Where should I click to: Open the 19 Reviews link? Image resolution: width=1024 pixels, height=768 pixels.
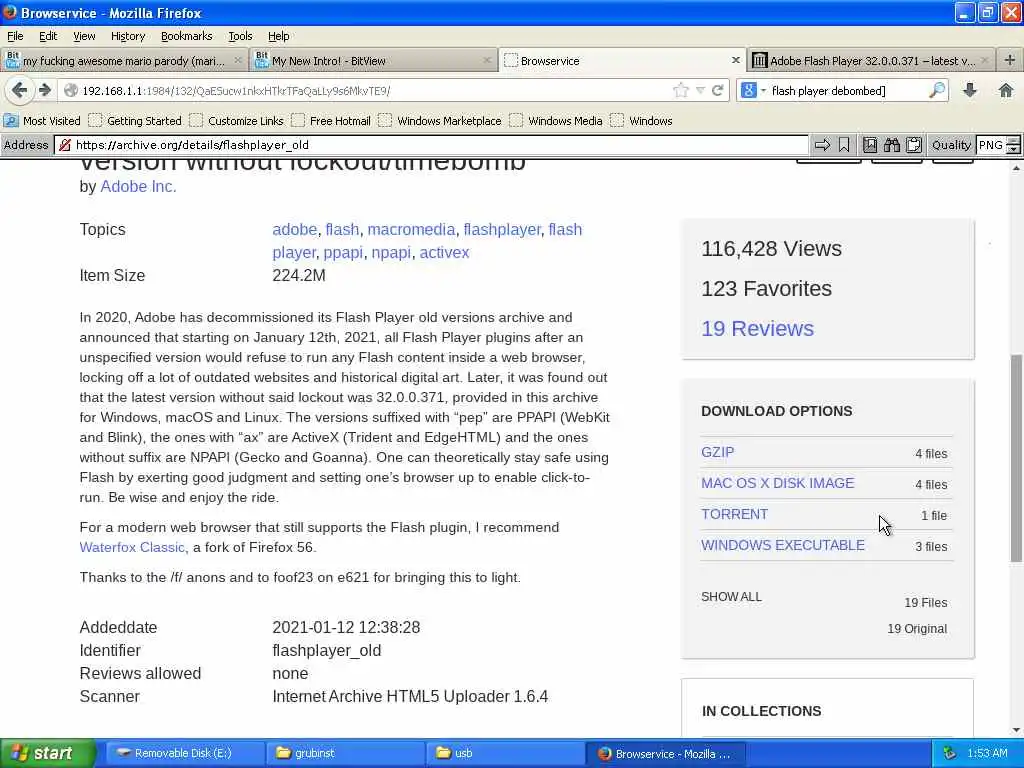[x=758, y=328]
